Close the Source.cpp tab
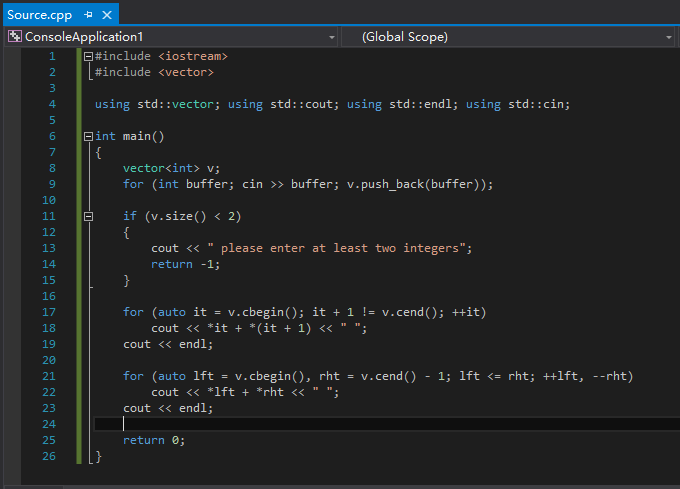This screenshot has height=489, width=680. (107, 15)
